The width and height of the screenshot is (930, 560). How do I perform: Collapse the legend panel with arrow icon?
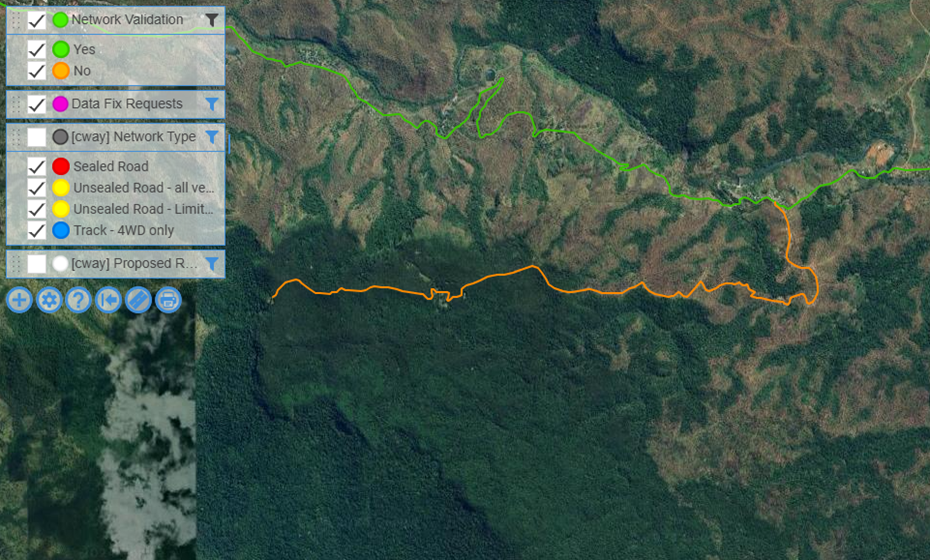[109, 300]
